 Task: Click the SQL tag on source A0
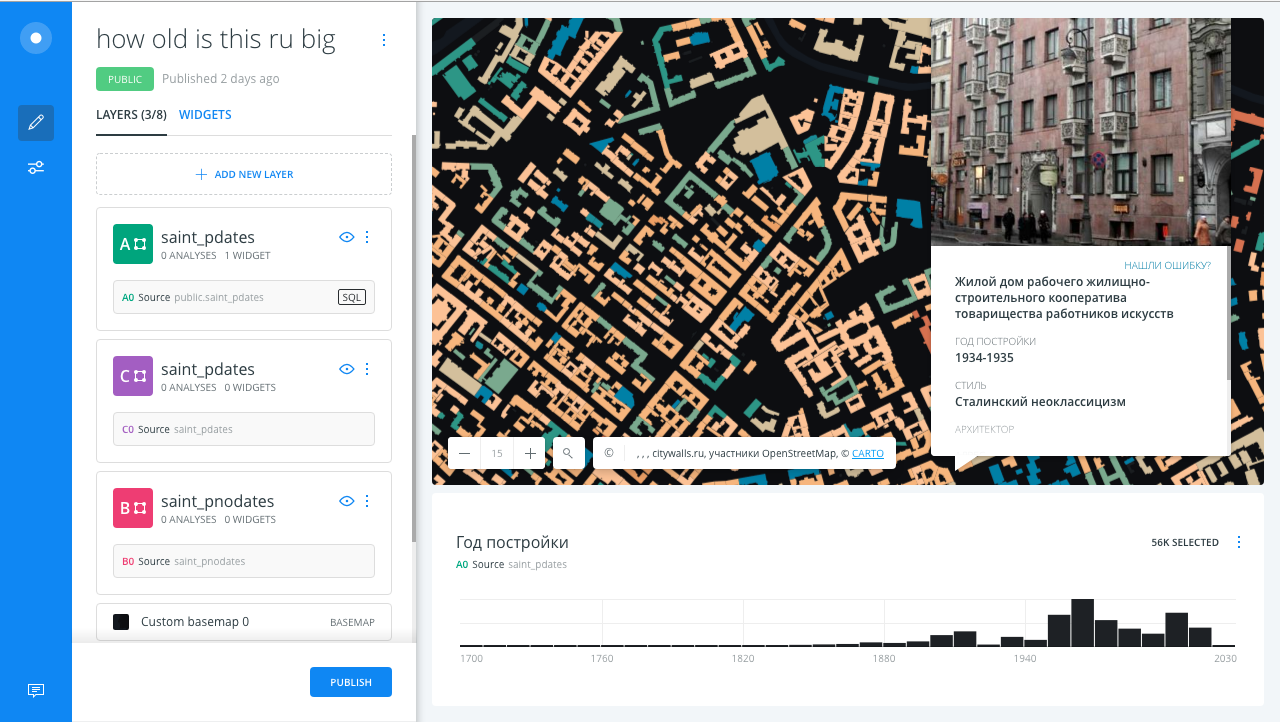tap(352, 297)
